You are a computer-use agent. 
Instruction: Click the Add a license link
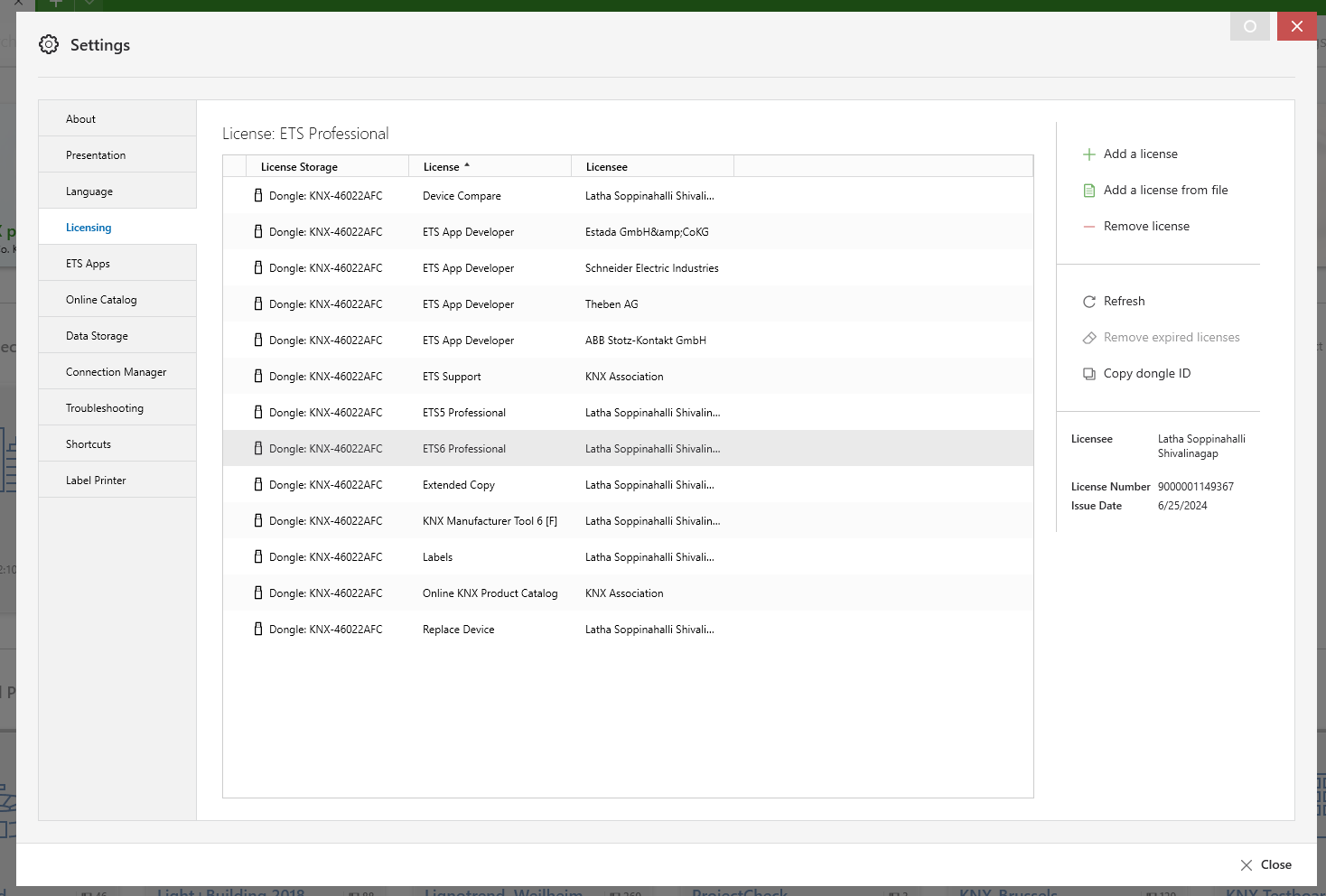coord(1141,154)
